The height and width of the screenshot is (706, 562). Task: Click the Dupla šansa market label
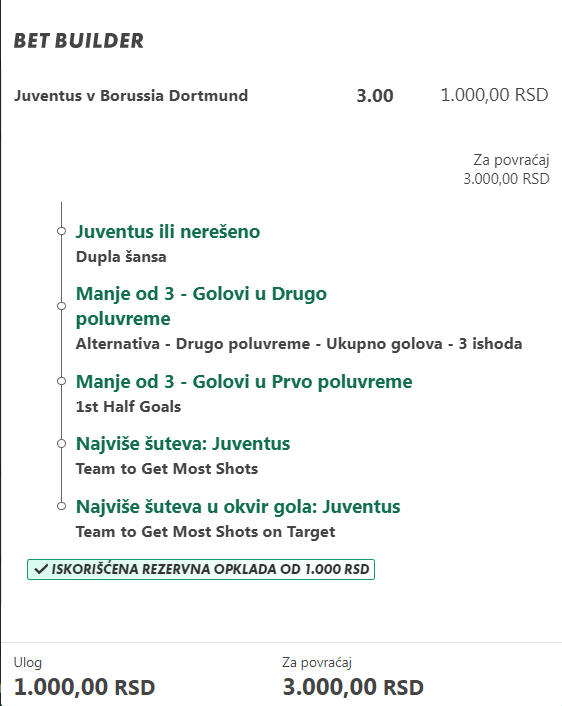(121, 257)
